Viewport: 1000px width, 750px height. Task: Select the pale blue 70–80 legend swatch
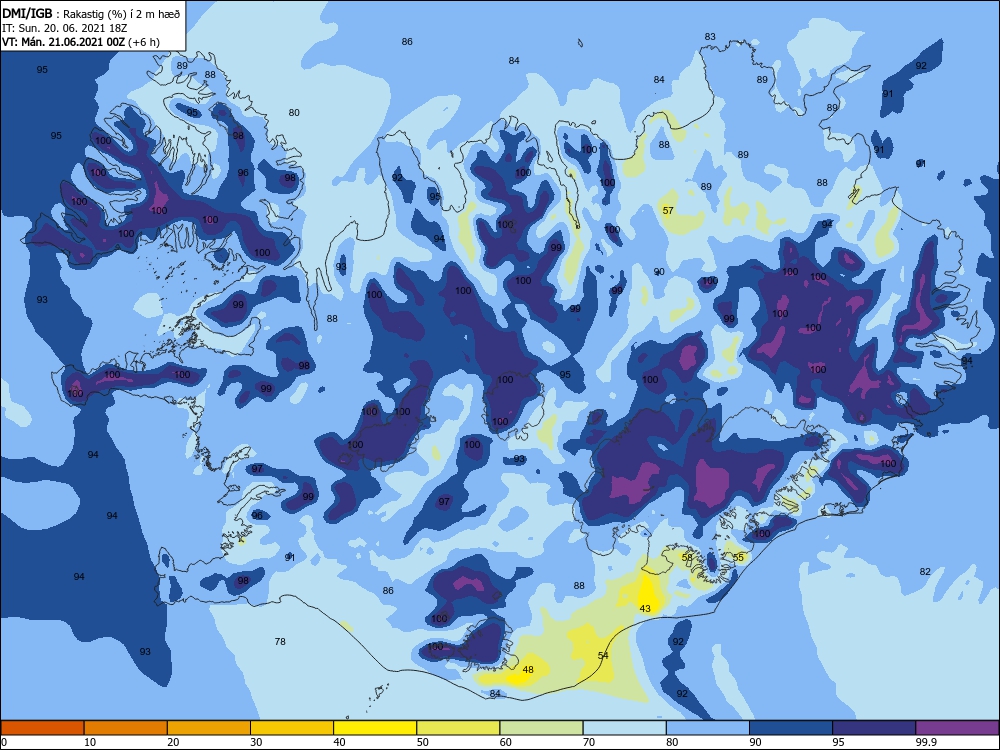pos(624,728)
